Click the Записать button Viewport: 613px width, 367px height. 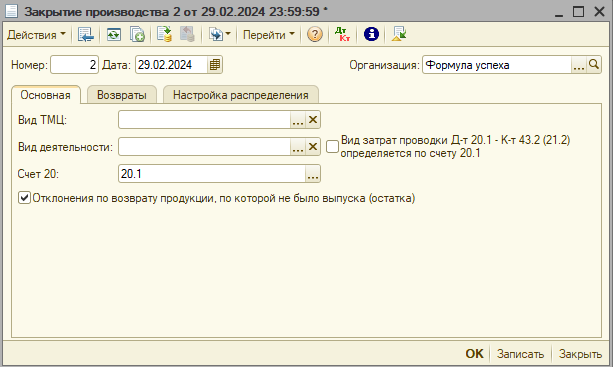(x=520, y=354)
